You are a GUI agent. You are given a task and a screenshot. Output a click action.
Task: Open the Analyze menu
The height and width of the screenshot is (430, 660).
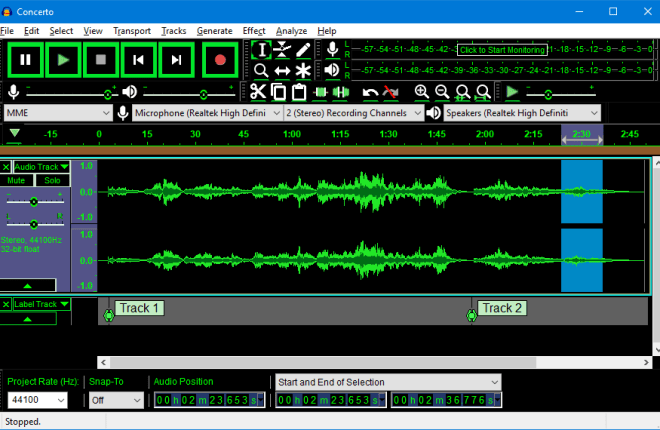tap(291, 31)
